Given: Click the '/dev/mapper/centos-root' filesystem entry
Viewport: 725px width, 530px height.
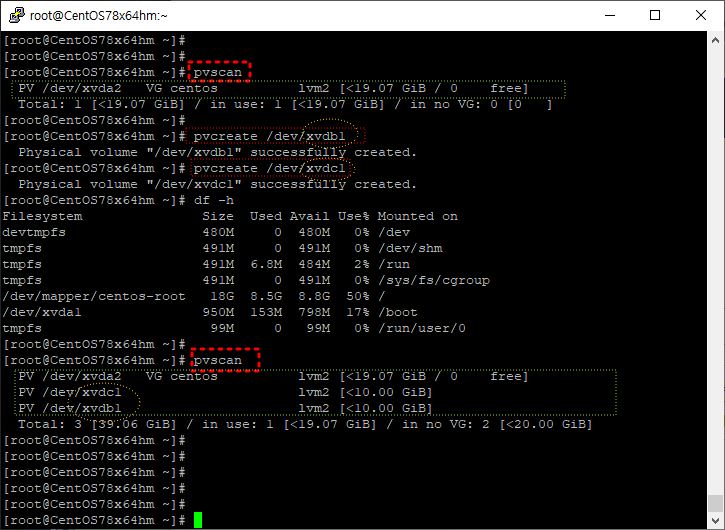Looking at the screenshot, I should (x=94, y=296).
